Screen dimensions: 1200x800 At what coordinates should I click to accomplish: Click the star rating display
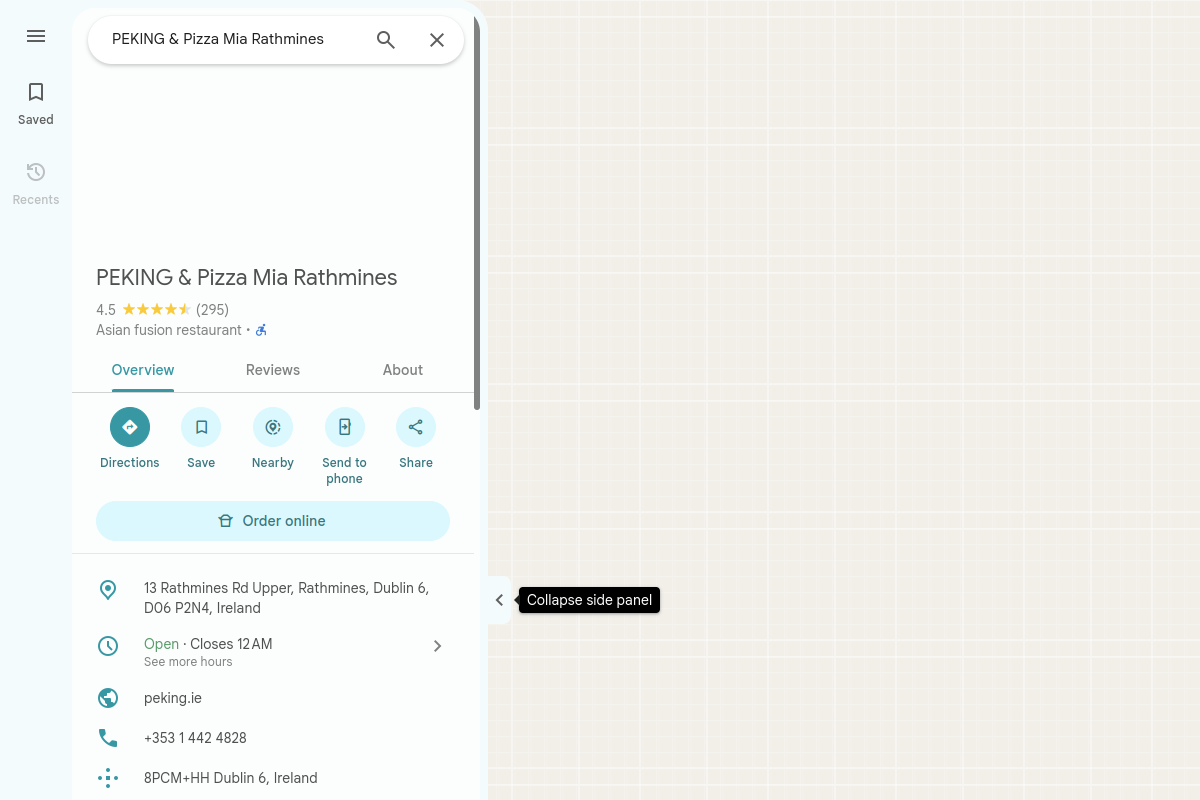pyautogui.click(x=156, y=310)
